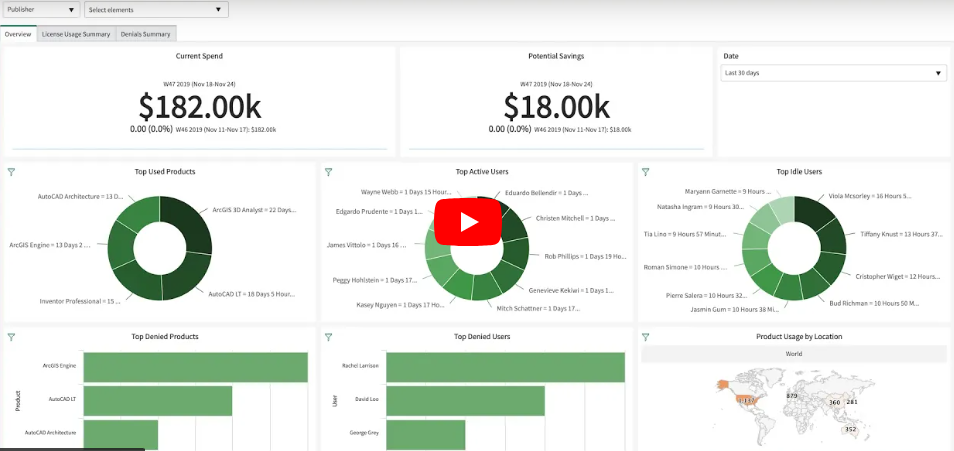Click the 360 value on the map
Screen dimensions: 954x451
(835, 403)
